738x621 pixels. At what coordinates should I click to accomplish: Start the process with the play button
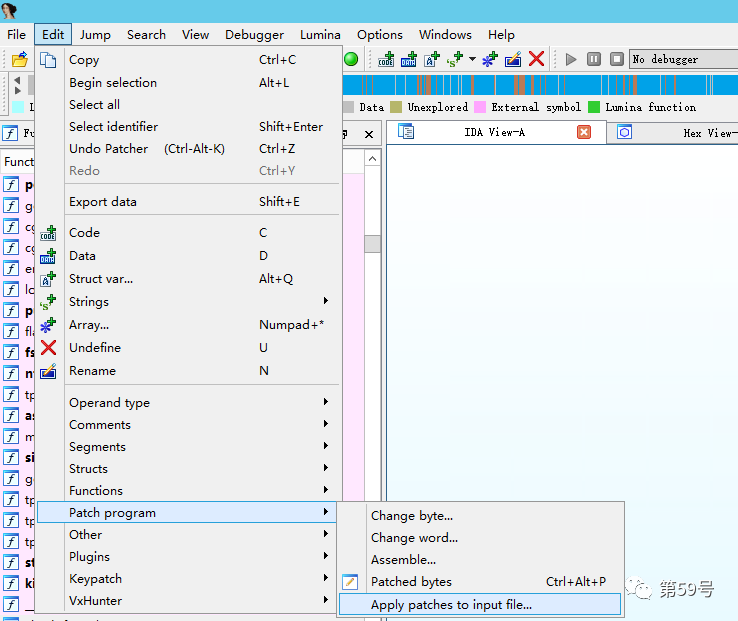(571, 59)
